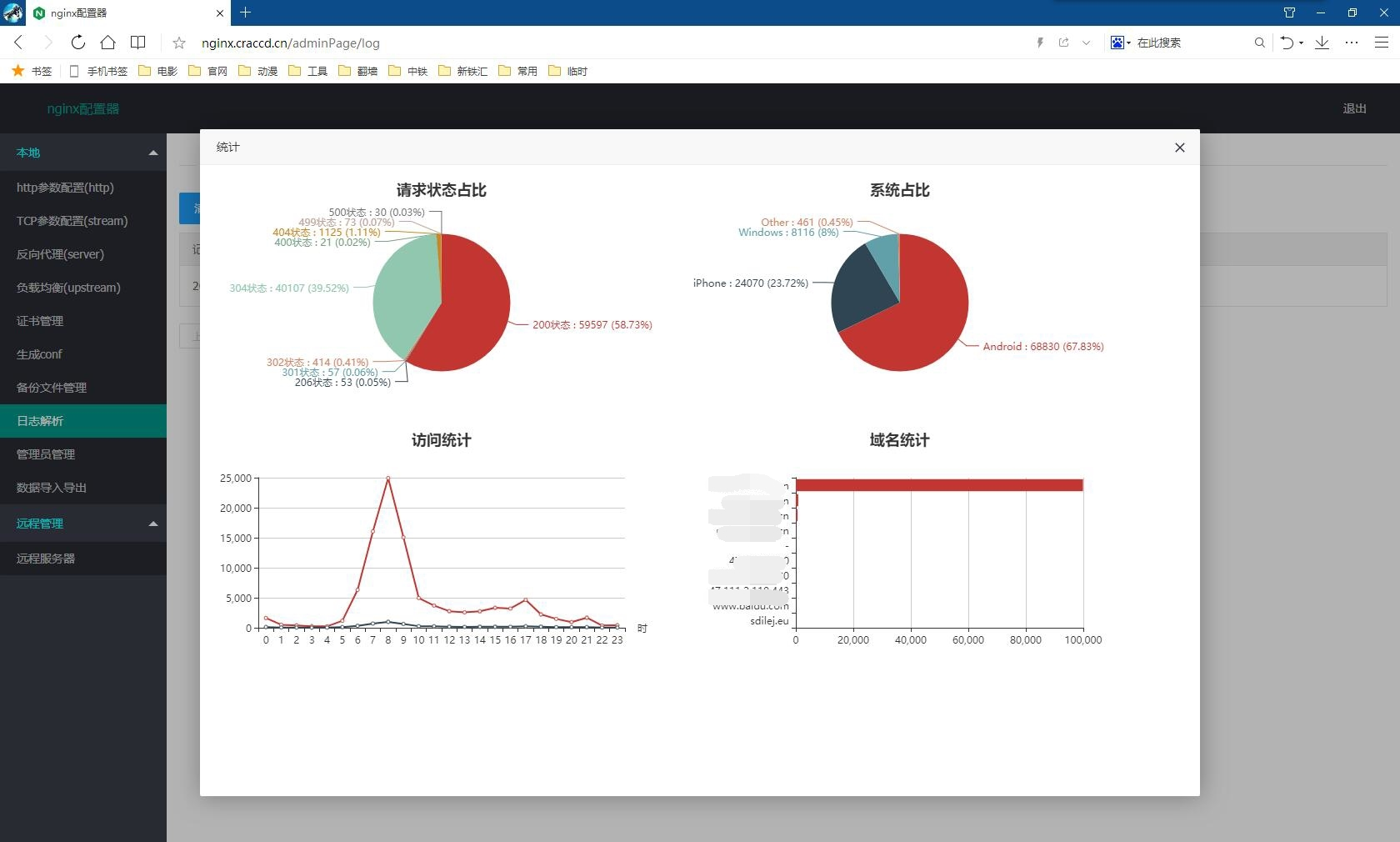Reload the page with the refresh icon
Viewport: 1400px width, 842px height.
pos(77,43)
